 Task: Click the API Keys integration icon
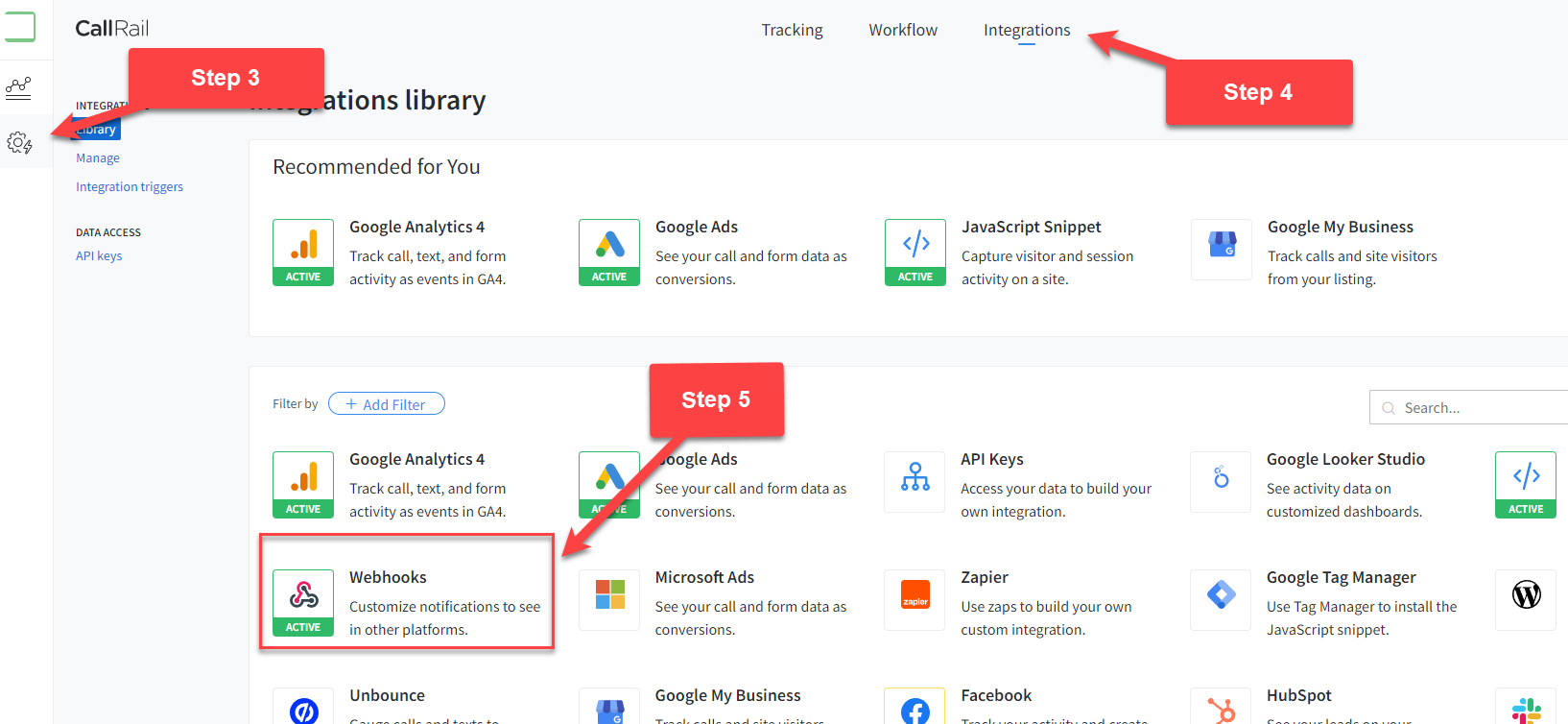coord(915,479)
